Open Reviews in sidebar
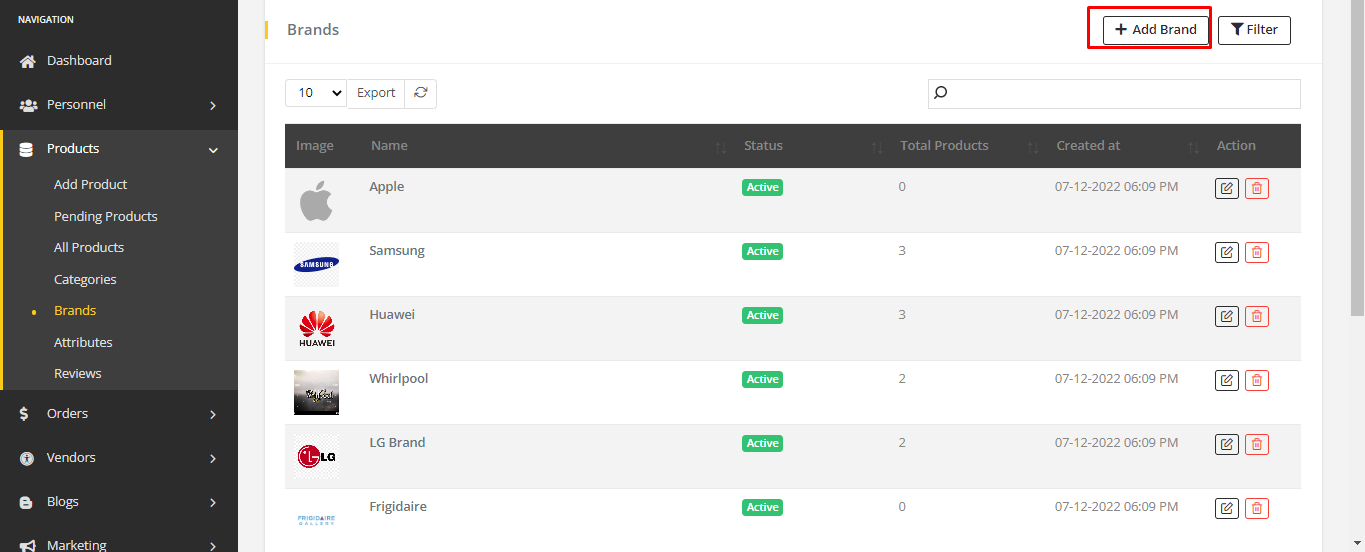This screenshot has height=552, width=1365. pos(78,374)
